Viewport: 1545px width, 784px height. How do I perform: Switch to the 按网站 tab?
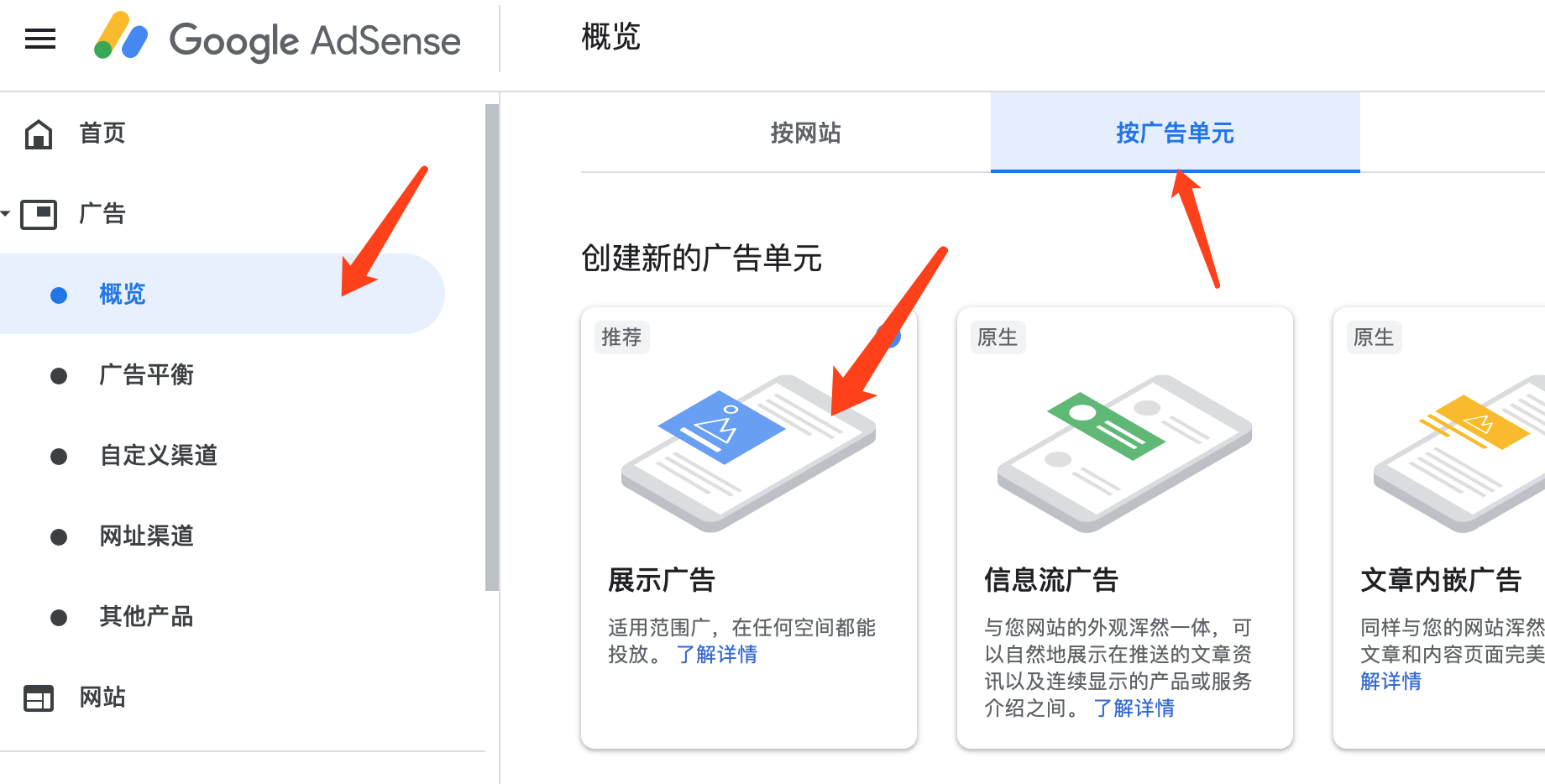[806, 133]
